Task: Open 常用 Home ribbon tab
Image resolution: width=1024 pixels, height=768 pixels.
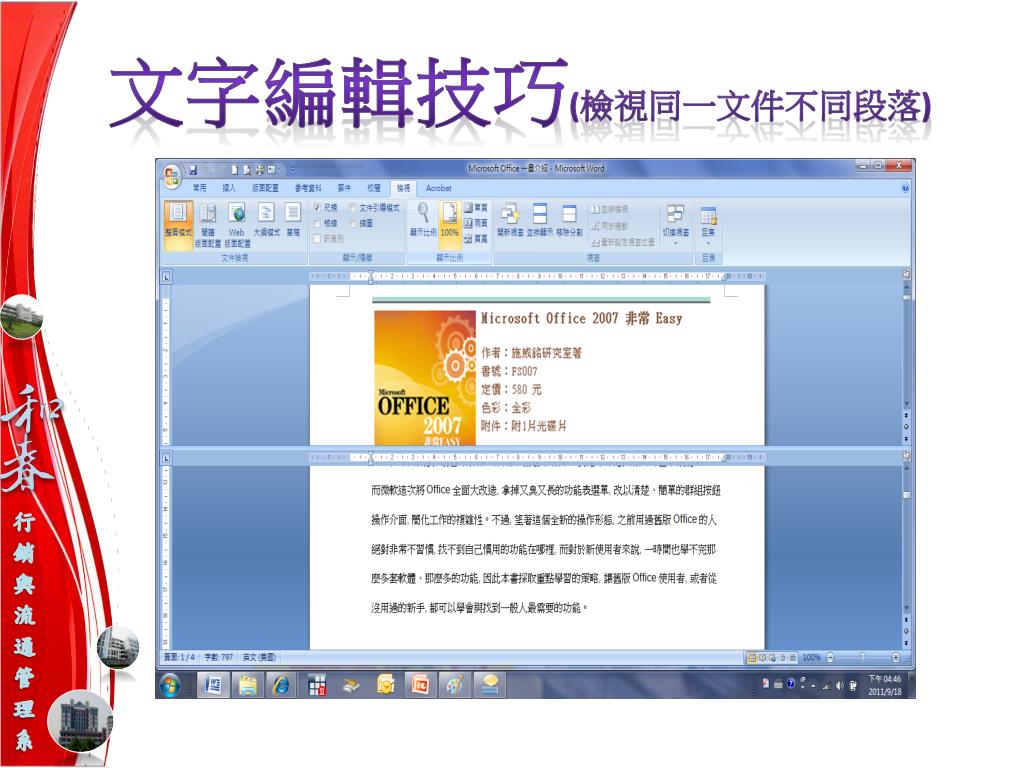Action: click(199, 188)
